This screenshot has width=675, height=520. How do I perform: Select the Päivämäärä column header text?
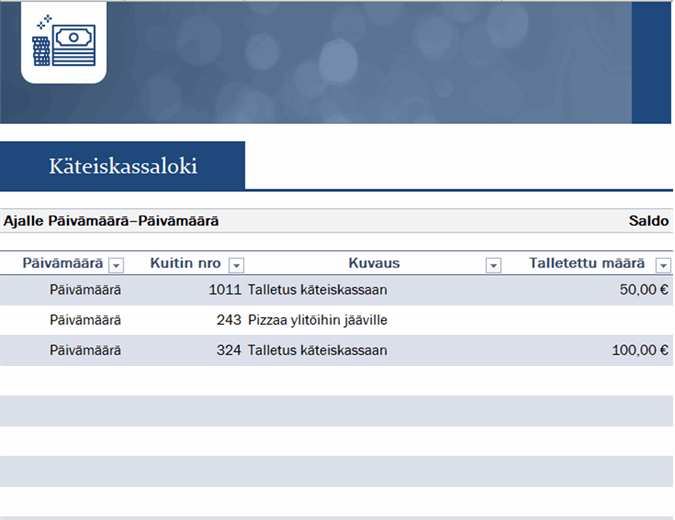click(62, 263)
